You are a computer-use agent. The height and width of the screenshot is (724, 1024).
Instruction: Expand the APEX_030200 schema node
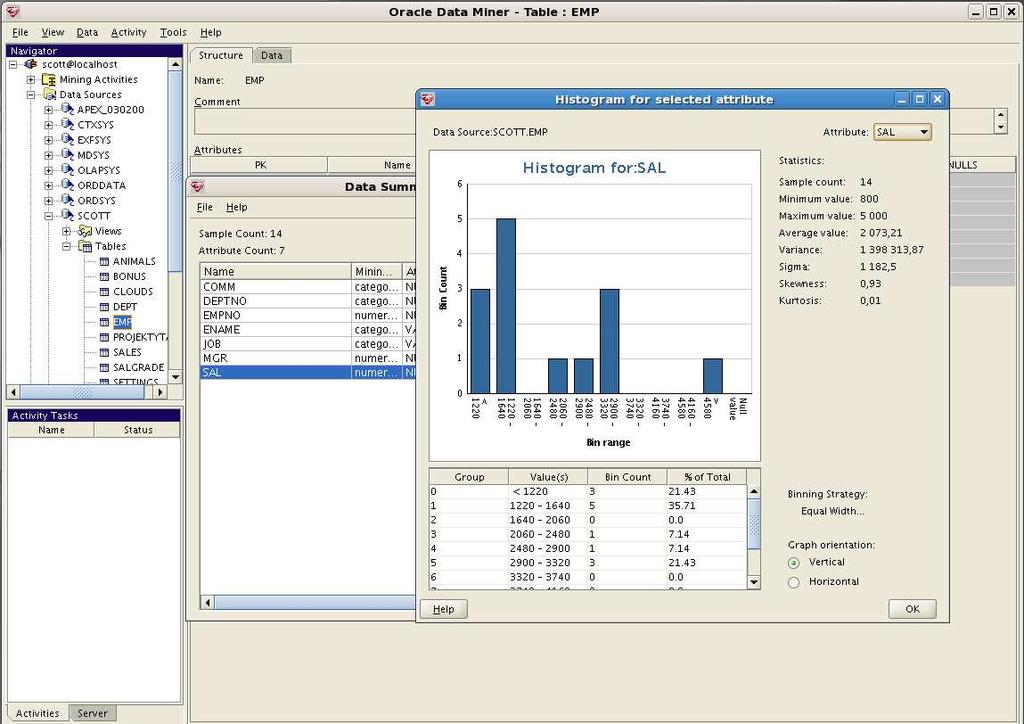coord(48,110)
